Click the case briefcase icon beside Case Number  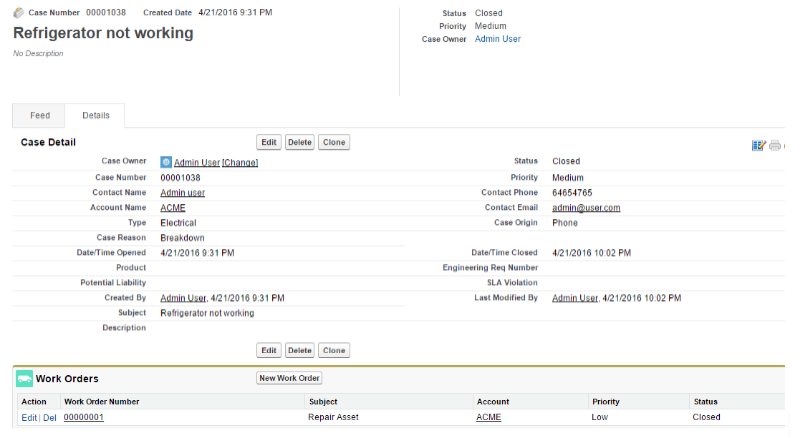(x=19, y=13)
